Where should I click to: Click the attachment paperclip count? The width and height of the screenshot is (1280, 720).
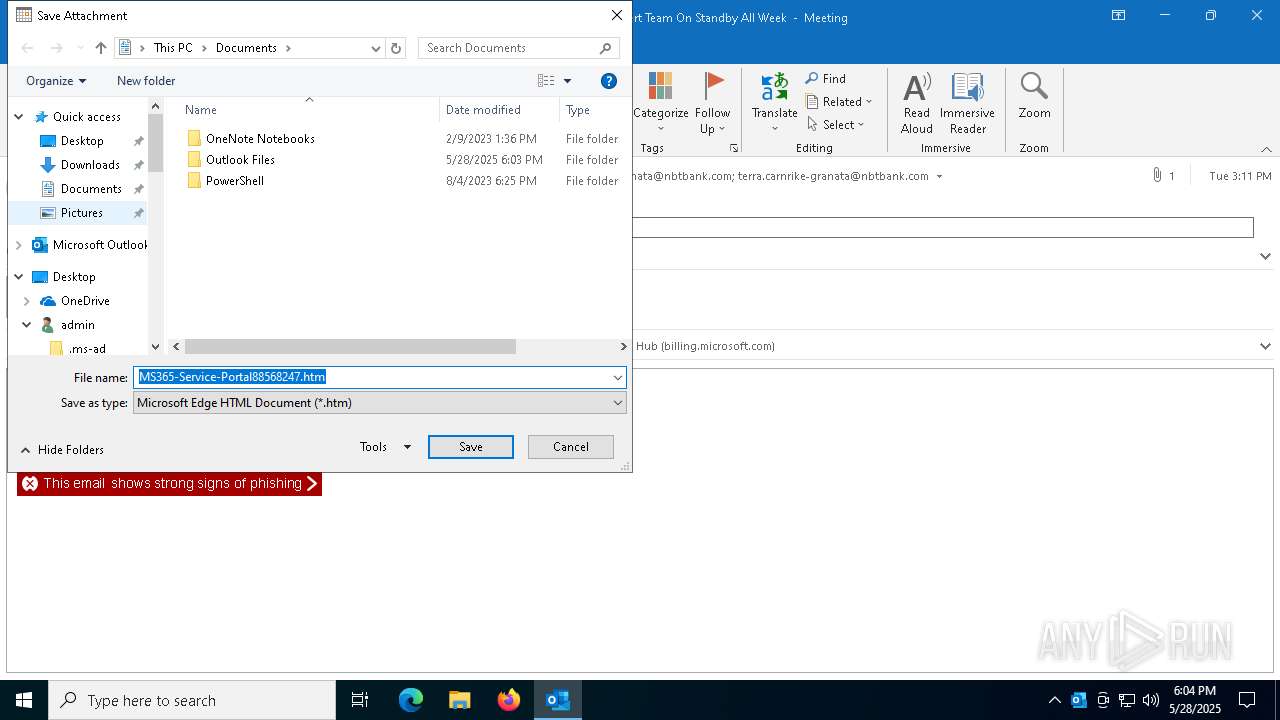coord(1163,176)
